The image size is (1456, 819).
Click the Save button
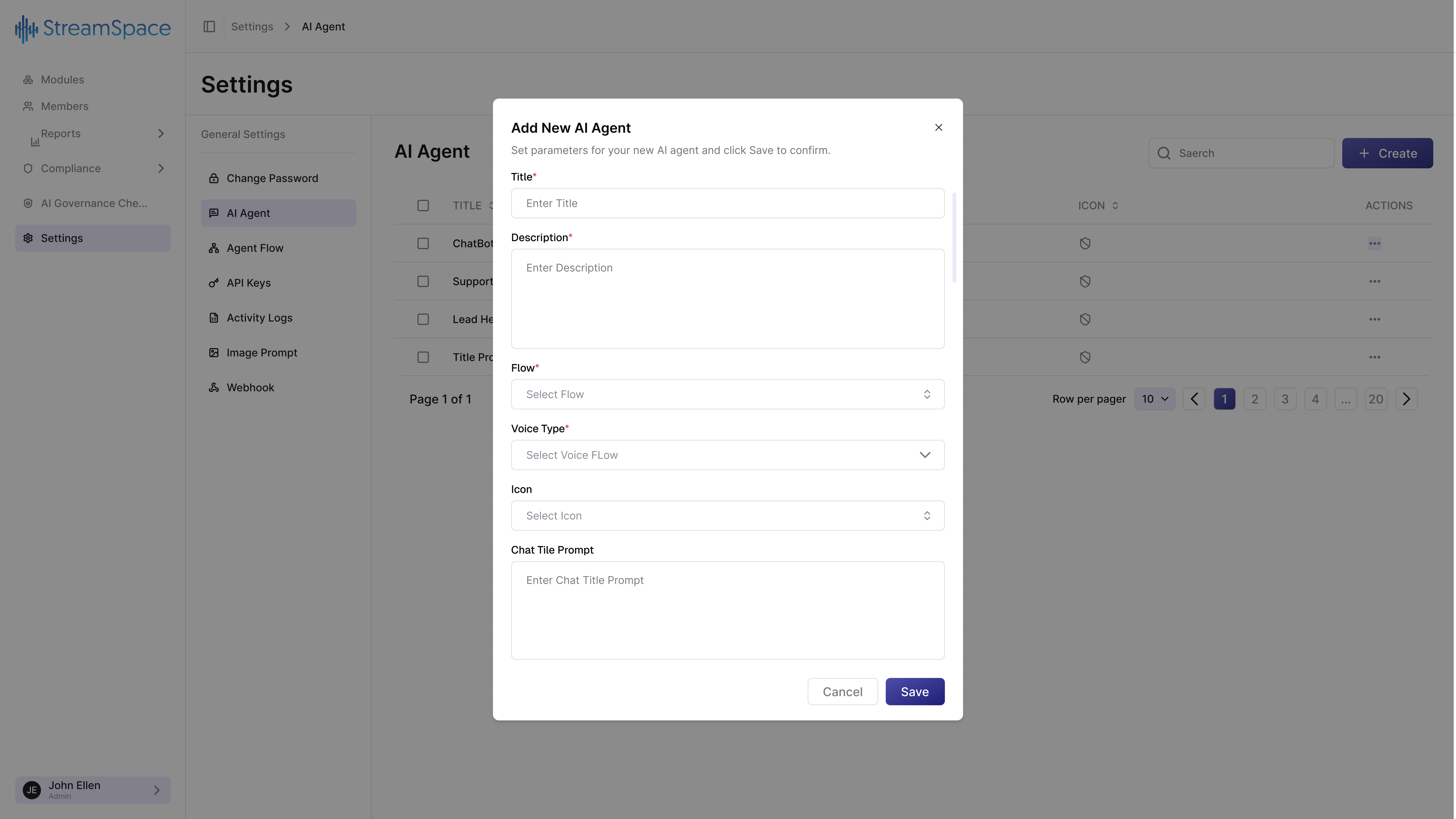click(915, 692)
